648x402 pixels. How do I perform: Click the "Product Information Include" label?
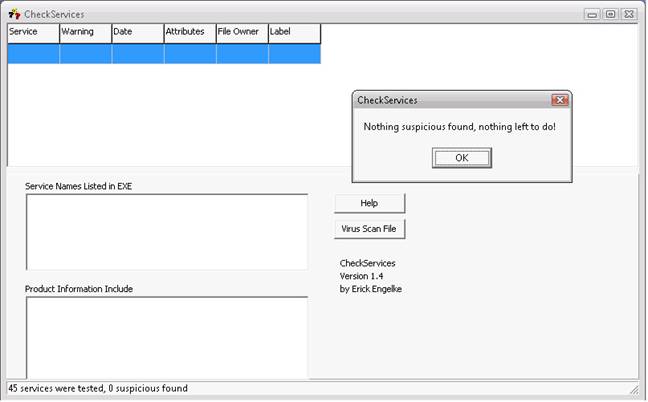[x=79, y=289]
